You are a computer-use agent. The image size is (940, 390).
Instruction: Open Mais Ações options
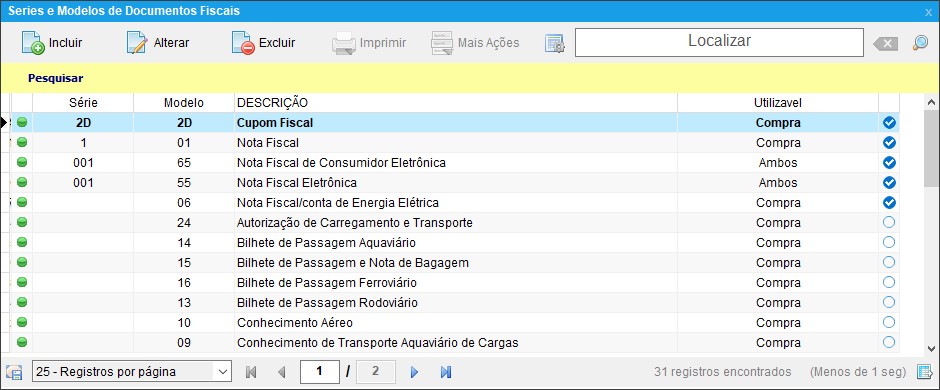(475, 43)
